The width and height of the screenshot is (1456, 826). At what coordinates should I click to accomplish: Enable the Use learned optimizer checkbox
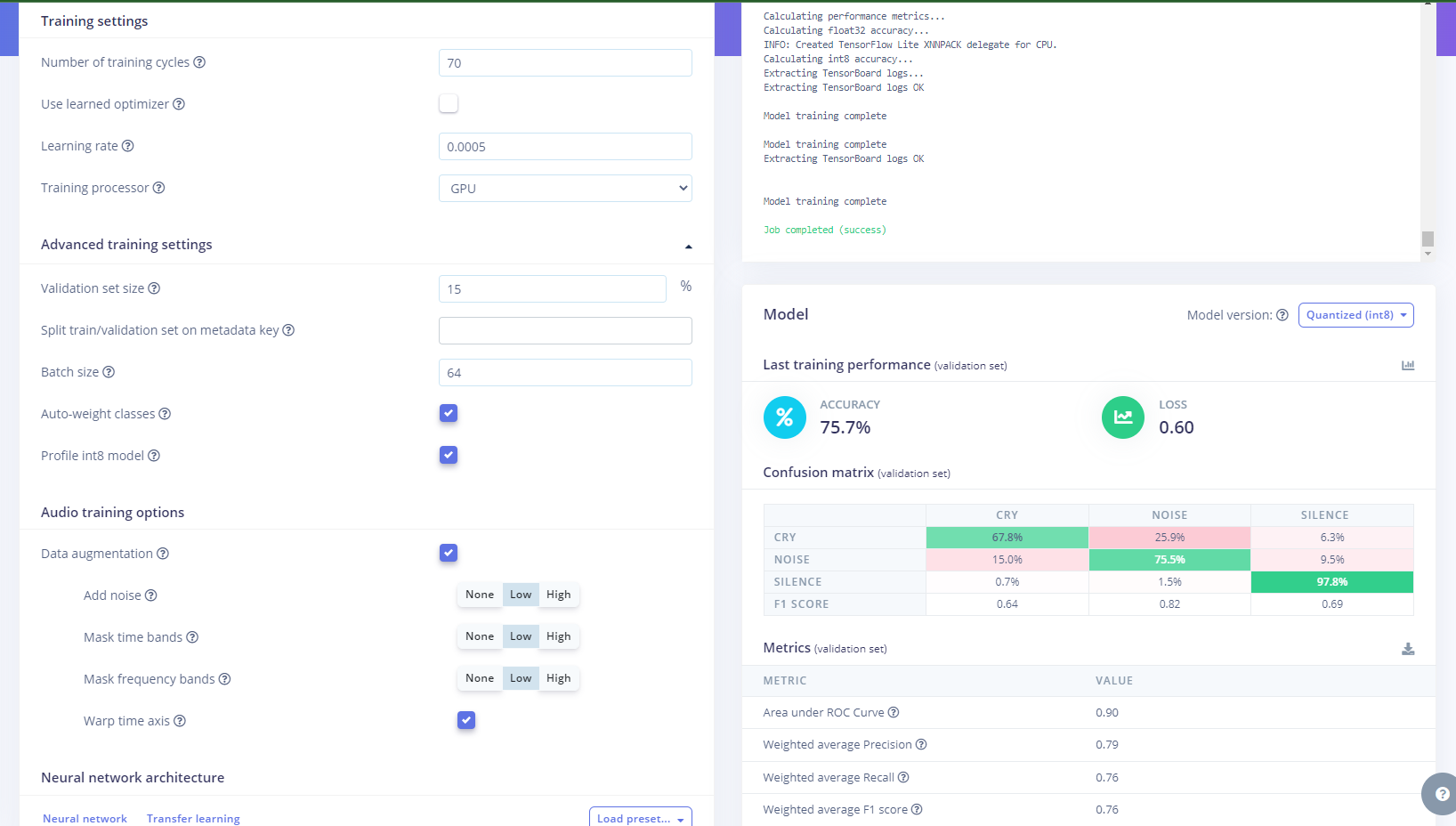point(449,104)
